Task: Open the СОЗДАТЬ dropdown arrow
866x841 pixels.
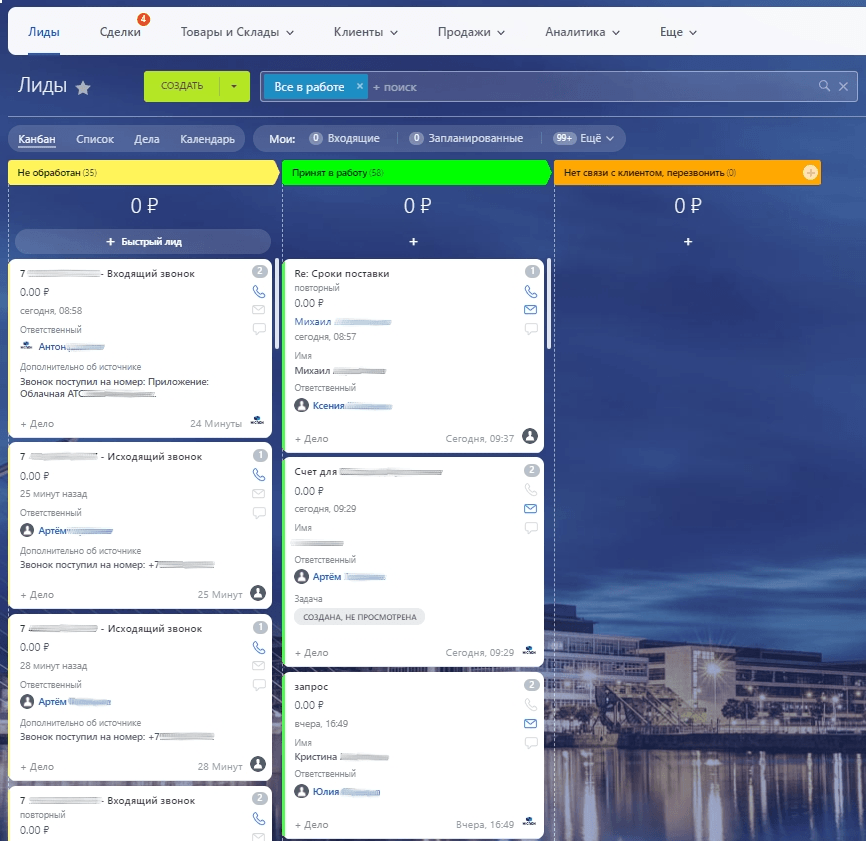Action: pyautogui.click(x=234, y=86)
